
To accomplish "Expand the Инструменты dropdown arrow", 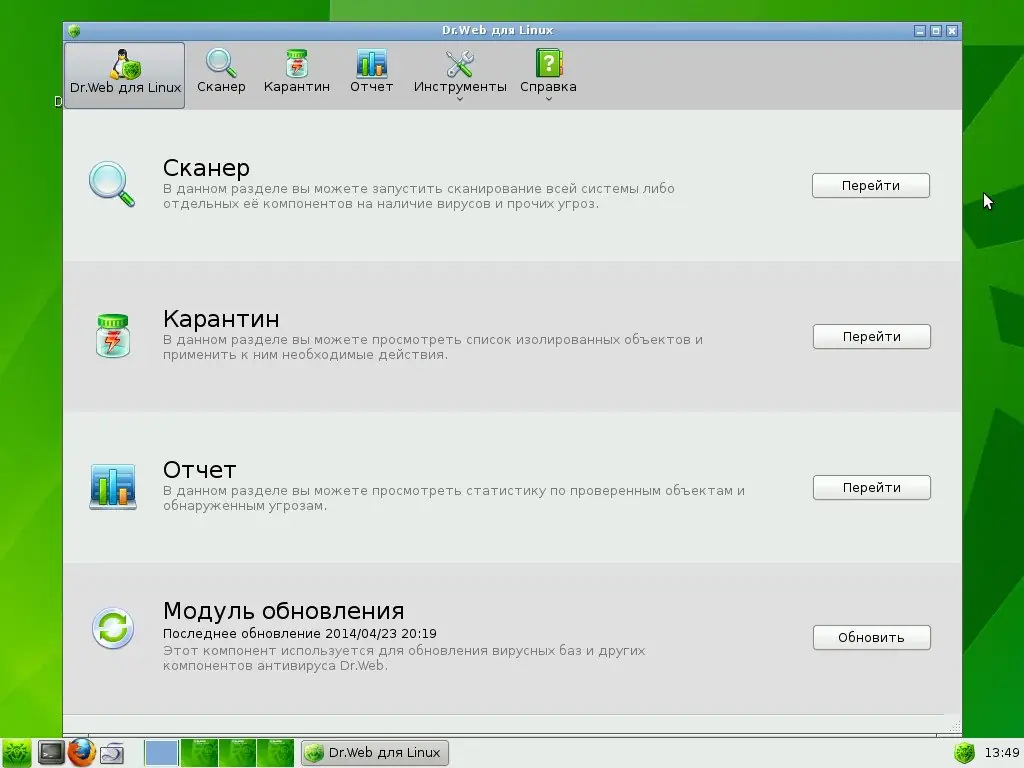I will [x=460, y=99].
